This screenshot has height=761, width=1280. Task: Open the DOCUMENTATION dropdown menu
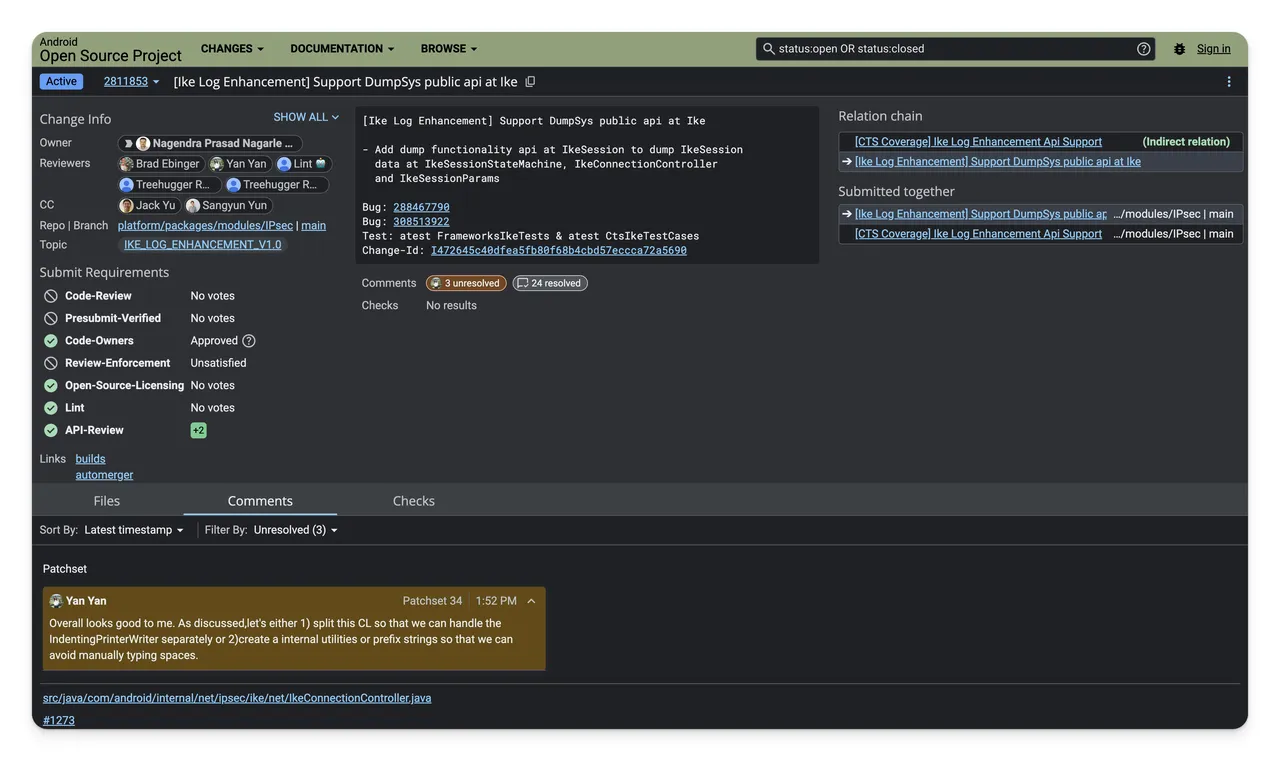(x=342, y=49)
